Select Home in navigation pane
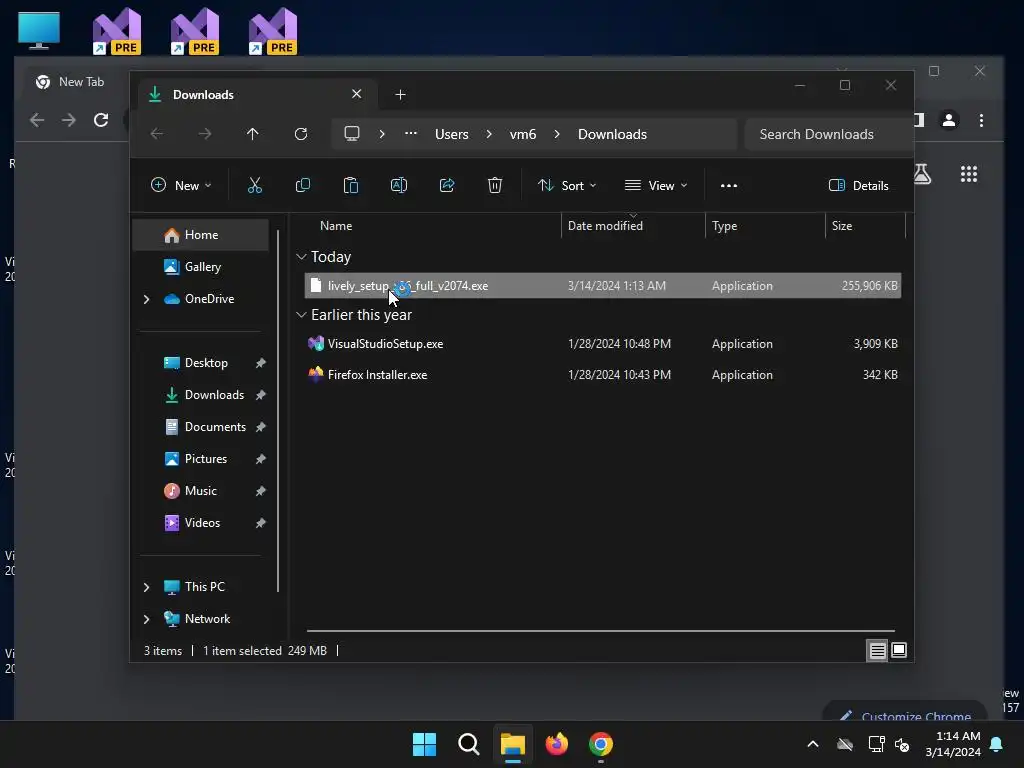Viewport: 1024px width, 768px height. pyautogui.click(x=200, y=235)
